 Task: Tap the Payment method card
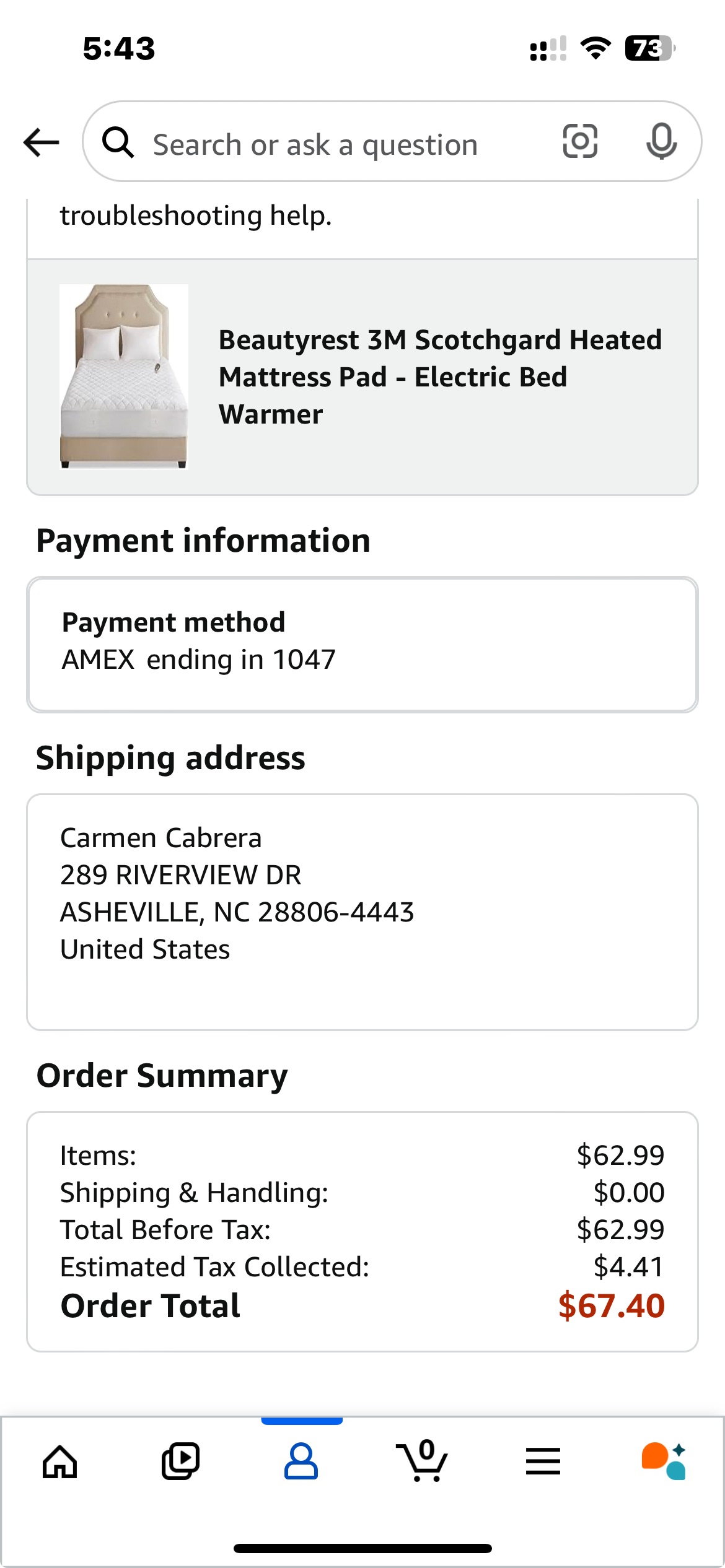362,645
